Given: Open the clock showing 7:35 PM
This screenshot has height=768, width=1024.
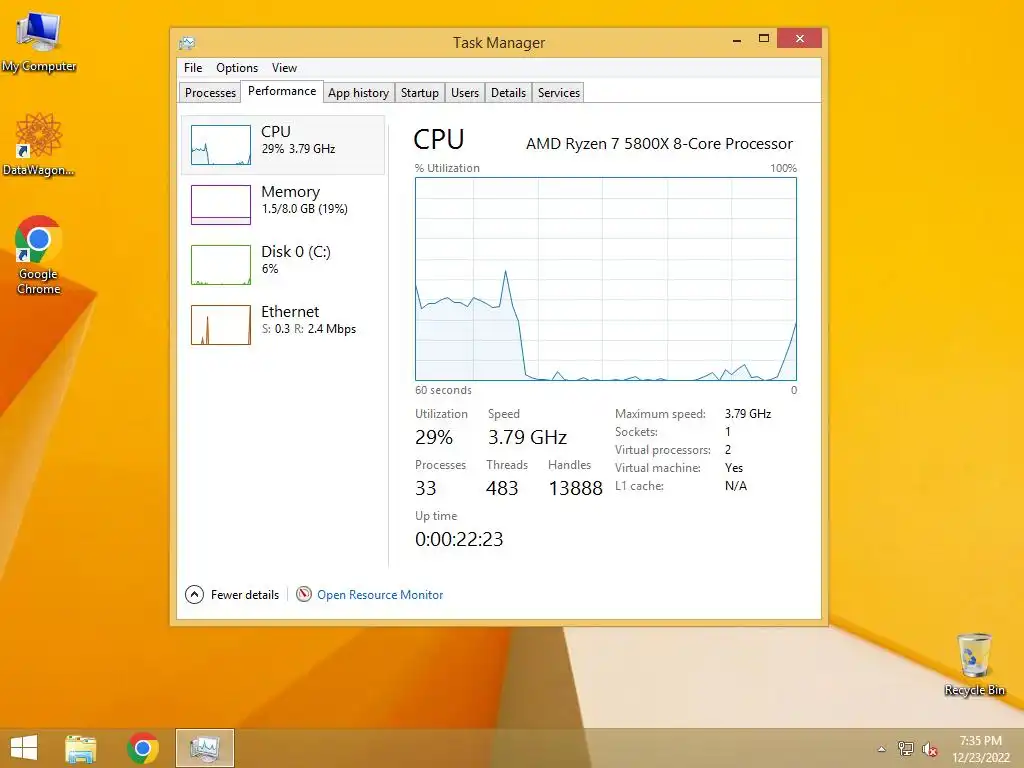Looking at the screenshot, I should [x=980, y=748].
